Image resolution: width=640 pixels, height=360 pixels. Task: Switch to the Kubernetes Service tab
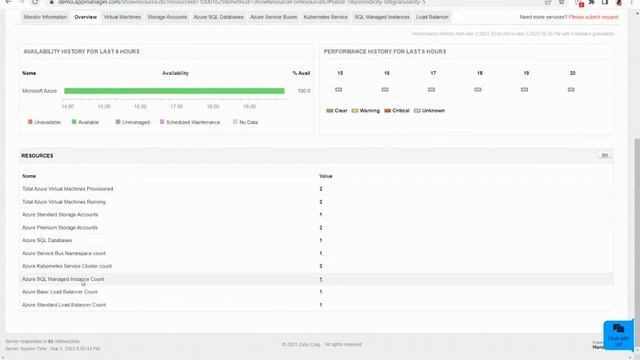[x=326, y=17]
